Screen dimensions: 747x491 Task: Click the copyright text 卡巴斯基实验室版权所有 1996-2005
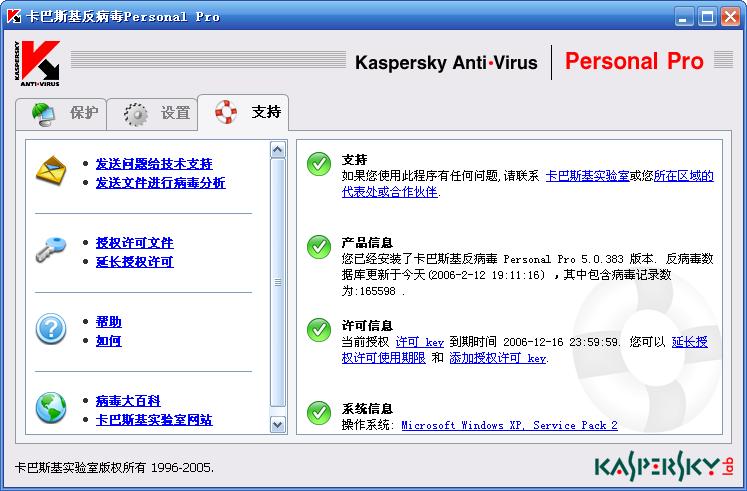[x=114, y=467]
